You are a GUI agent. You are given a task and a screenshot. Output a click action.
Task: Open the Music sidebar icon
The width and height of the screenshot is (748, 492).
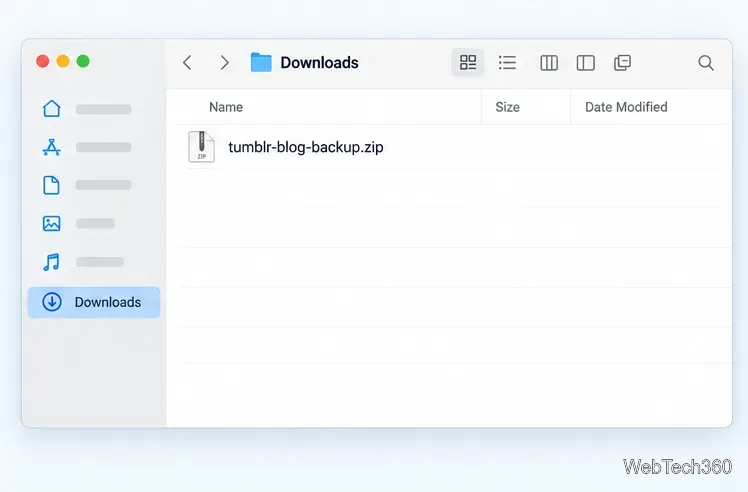click(x=52, y=262)
